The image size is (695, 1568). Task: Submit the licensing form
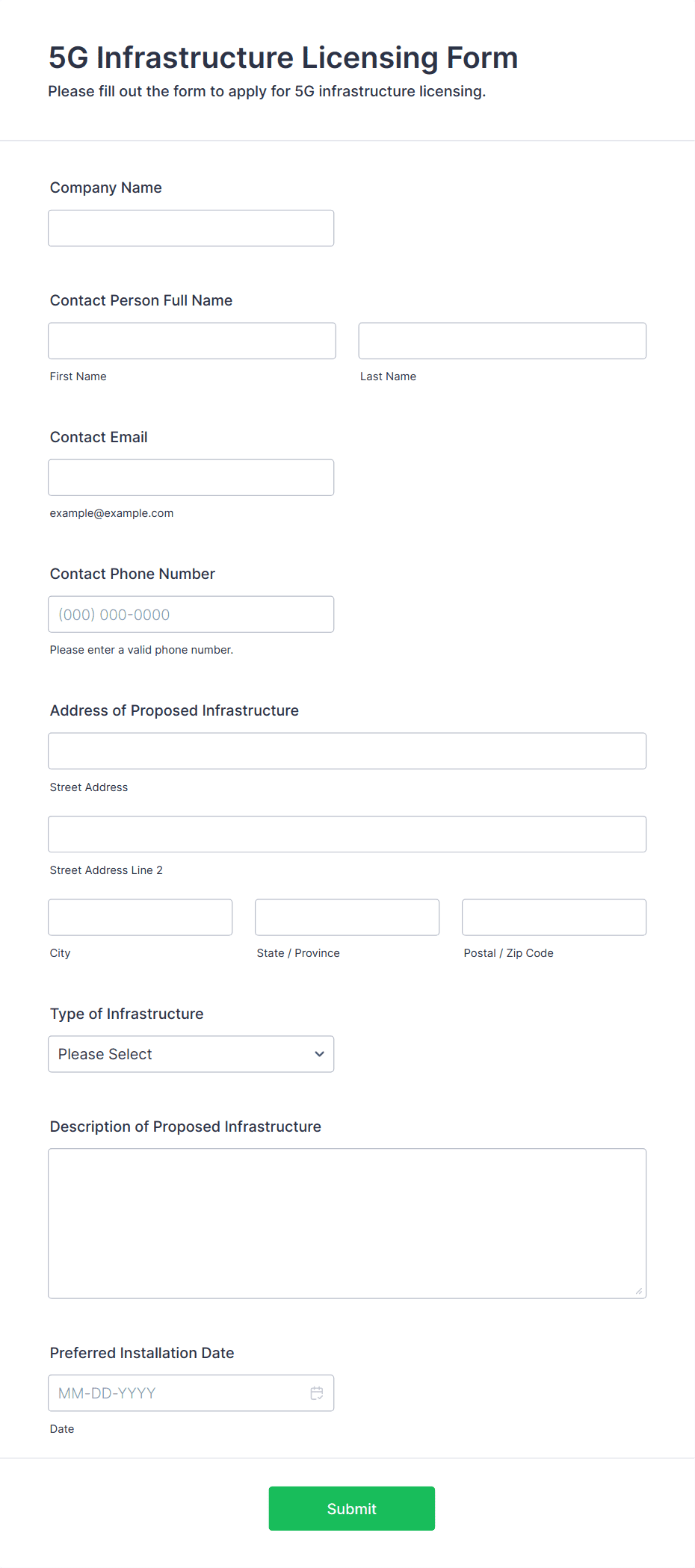[352, 1508]
